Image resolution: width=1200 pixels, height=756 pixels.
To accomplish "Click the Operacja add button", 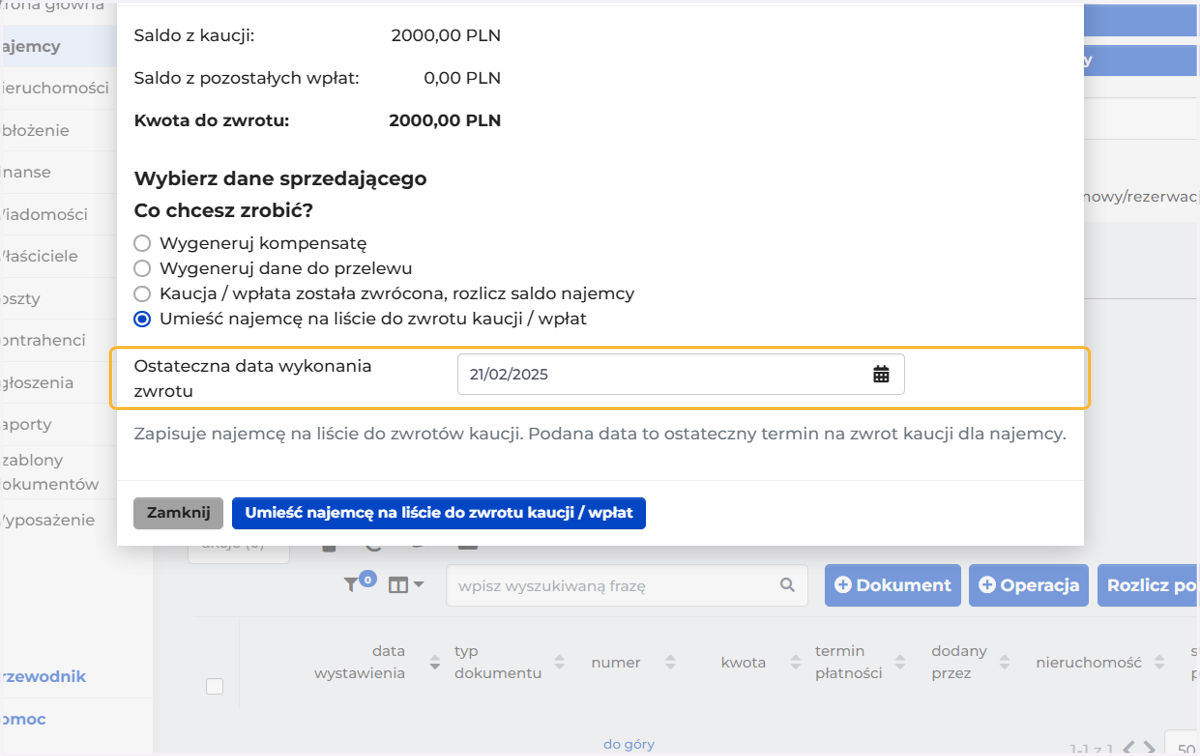I will pyautogui.click(x=1029, y=585).
